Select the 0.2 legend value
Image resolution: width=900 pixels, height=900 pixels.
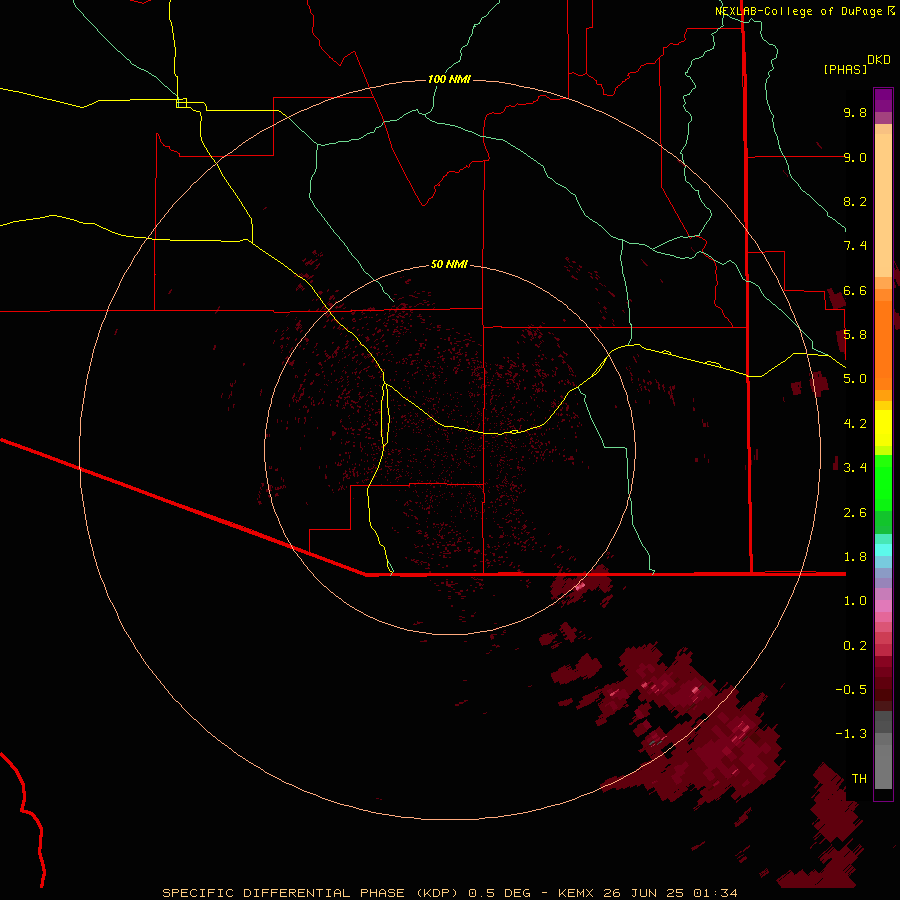(855, 646)
